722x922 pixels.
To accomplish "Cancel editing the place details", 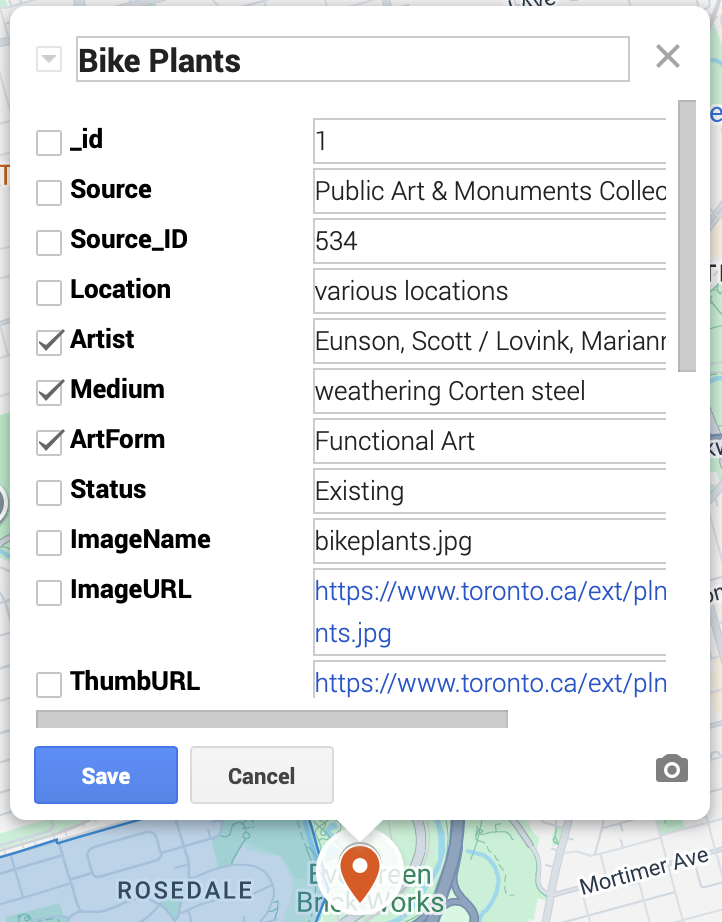I will 261,776.
